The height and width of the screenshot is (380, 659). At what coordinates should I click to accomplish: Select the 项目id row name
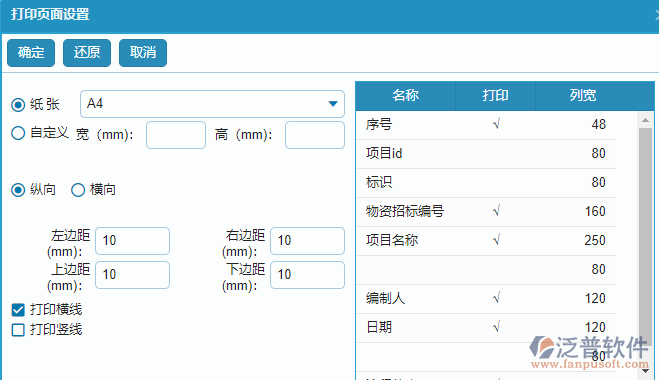(x=384, y=153)
